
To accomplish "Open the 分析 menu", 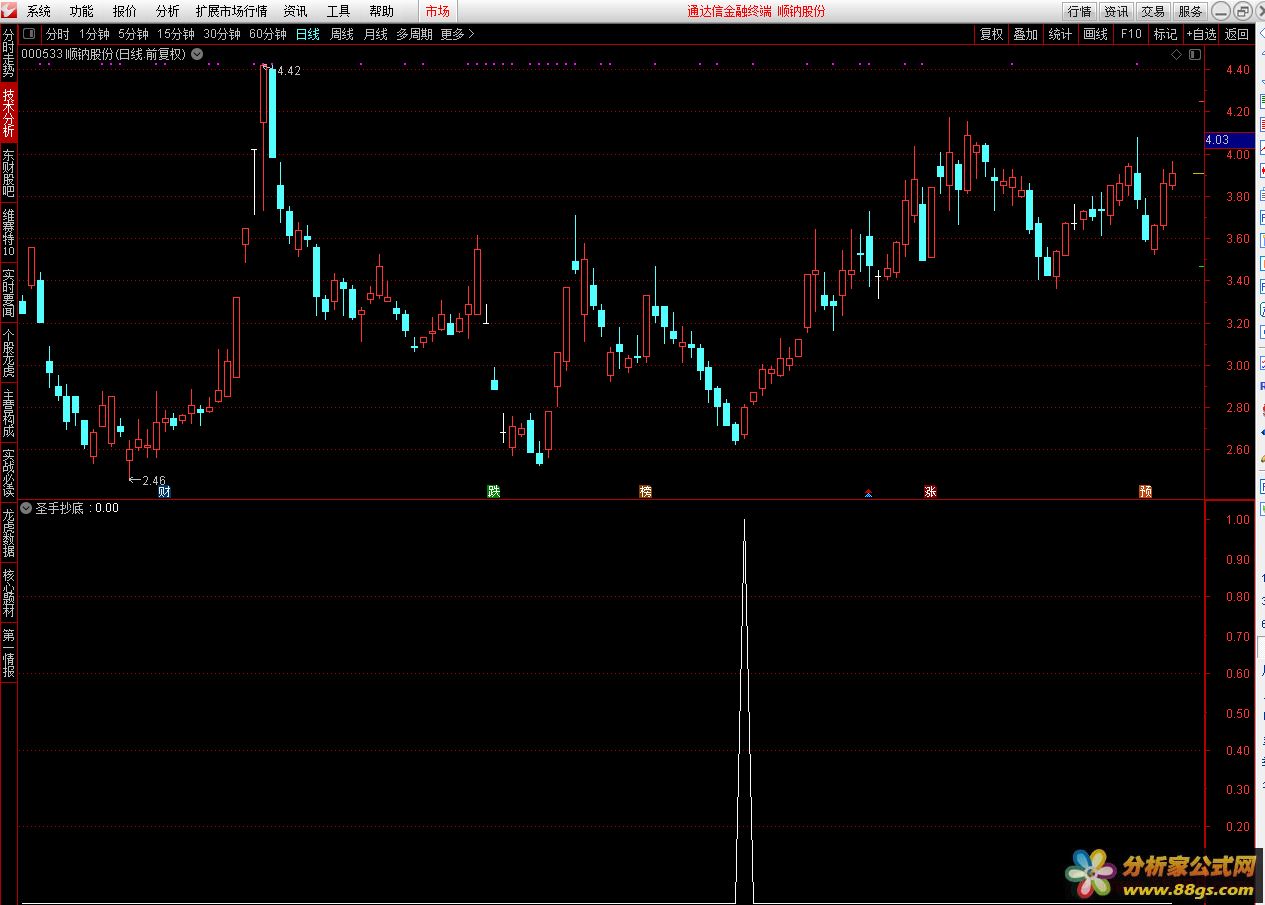I will pos(168,11).
